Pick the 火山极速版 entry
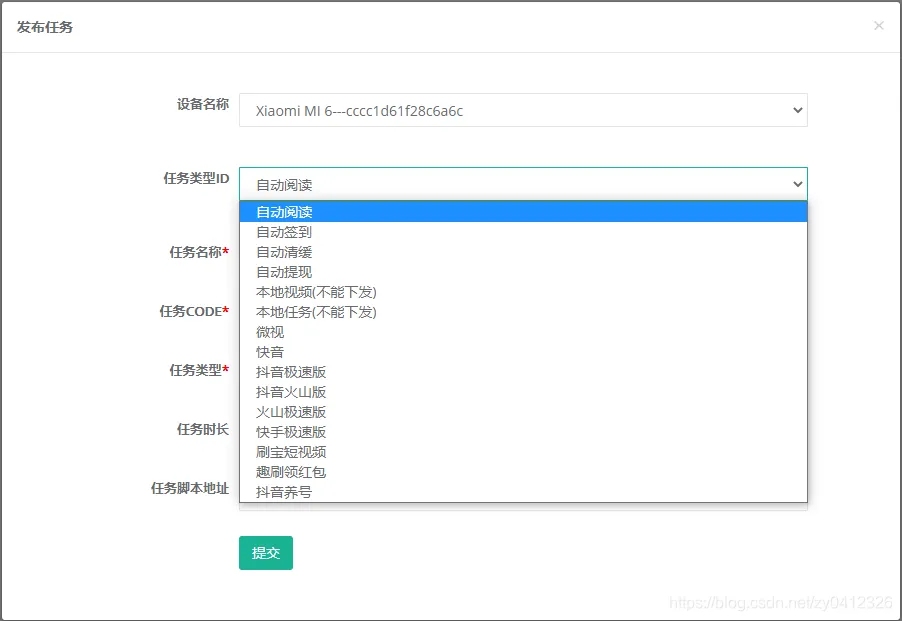Viewport: 902px width, 621px height. (x=523, y=412)
